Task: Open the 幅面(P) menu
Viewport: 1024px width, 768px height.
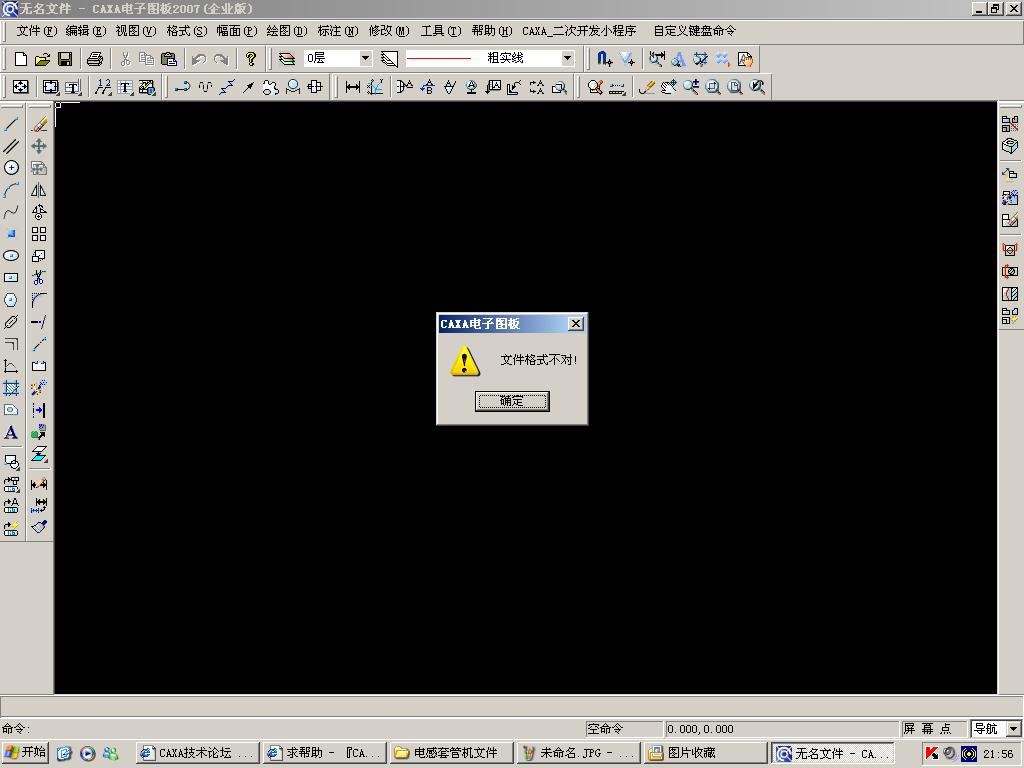Action: tap(237, 31)
